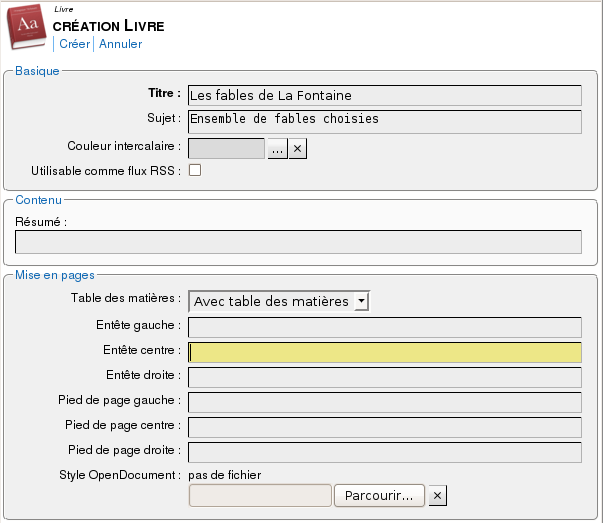Click the Création Livre title
The width and height of the screenshot is (603, 523).
(108, 26)
